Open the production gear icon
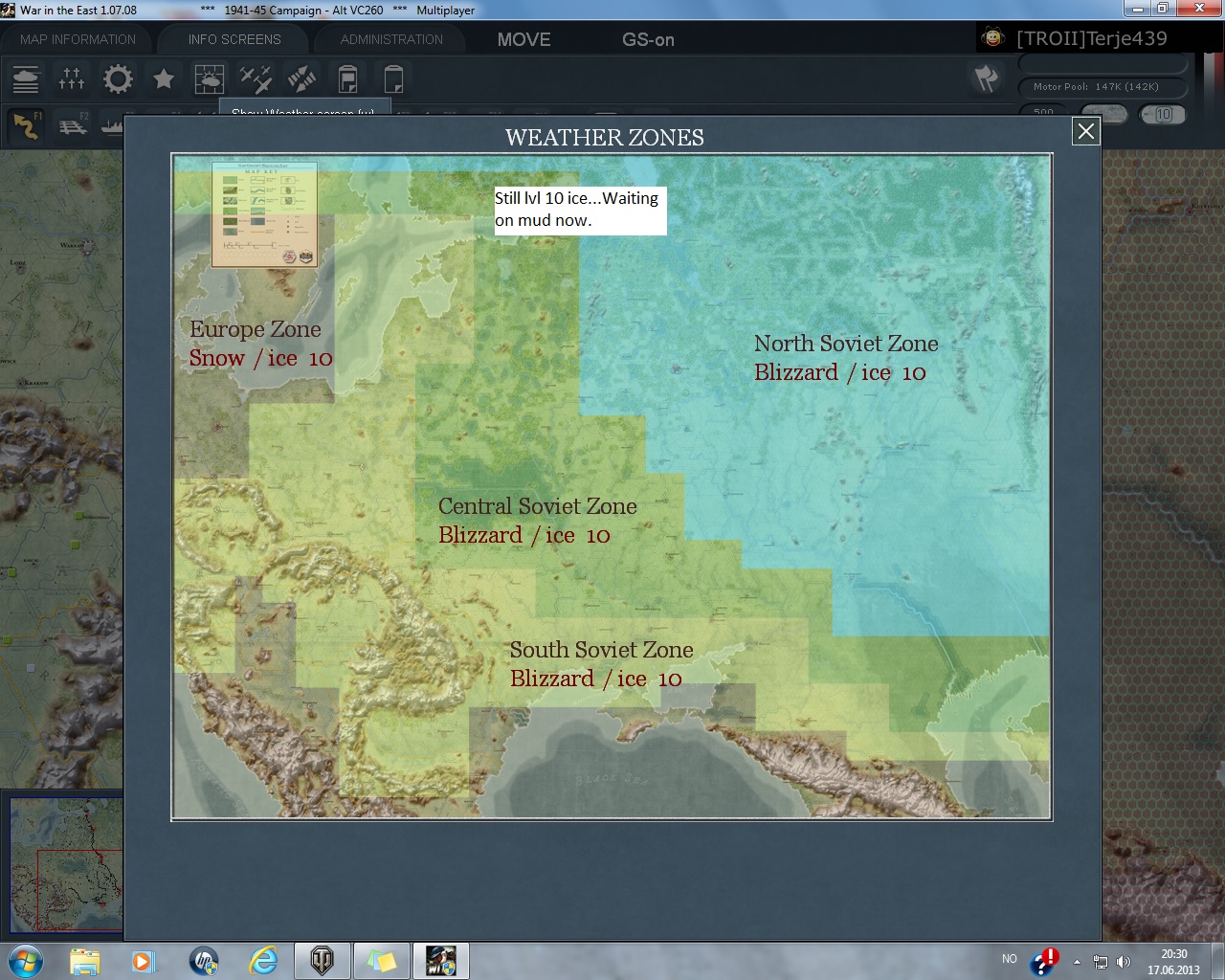This screenshot has width=1225, height=980. [118, 78]
